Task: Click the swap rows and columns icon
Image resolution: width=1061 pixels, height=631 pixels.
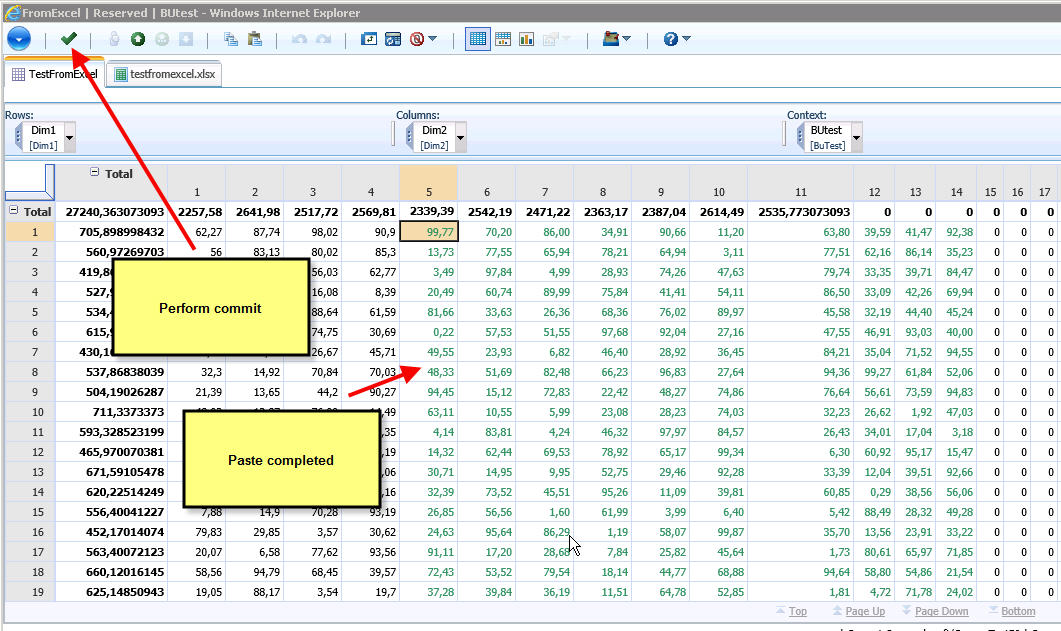Action: coord(370,39)
